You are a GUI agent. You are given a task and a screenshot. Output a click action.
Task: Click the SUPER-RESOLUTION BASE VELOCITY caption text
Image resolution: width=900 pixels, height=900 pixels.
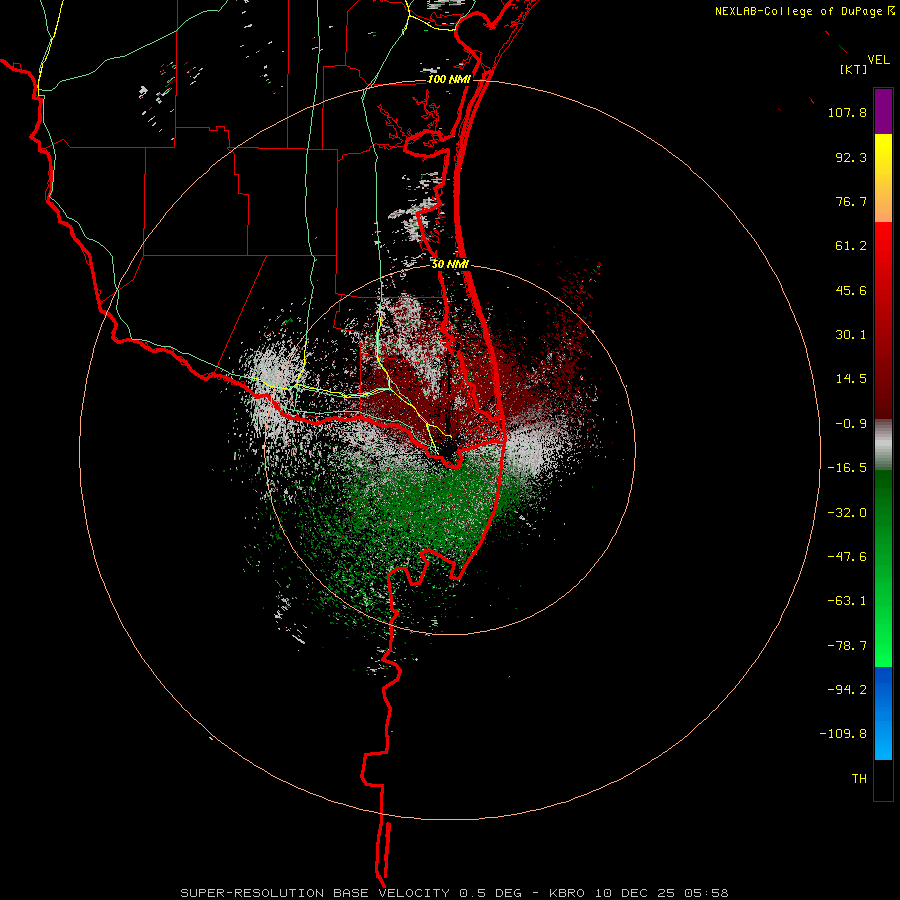pyautogui.click(x=315, y=893)
